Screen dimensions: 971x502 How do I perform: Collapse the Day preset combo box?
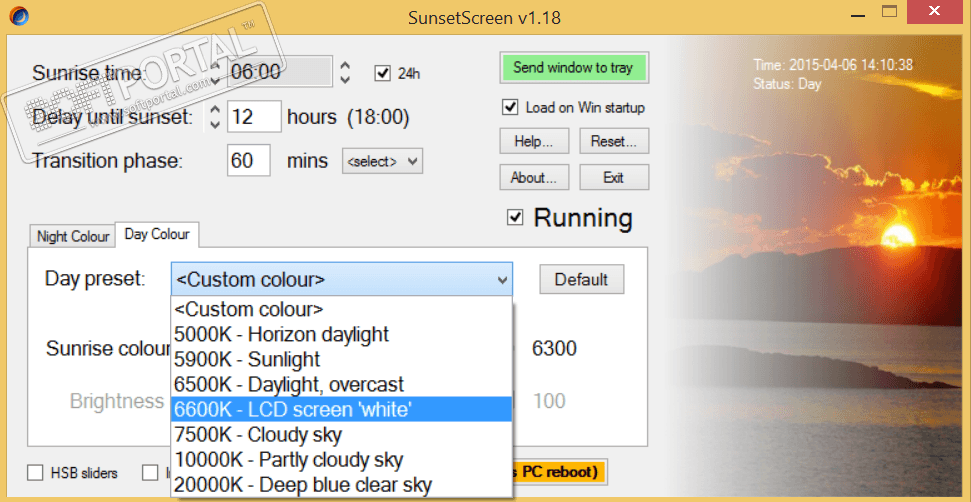pos(502,280)
